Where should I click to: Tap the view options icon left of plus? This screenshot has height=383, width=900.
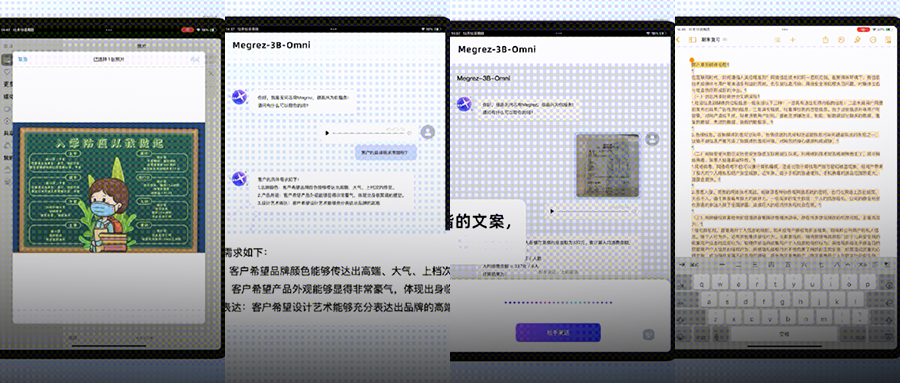pos(778,40)
